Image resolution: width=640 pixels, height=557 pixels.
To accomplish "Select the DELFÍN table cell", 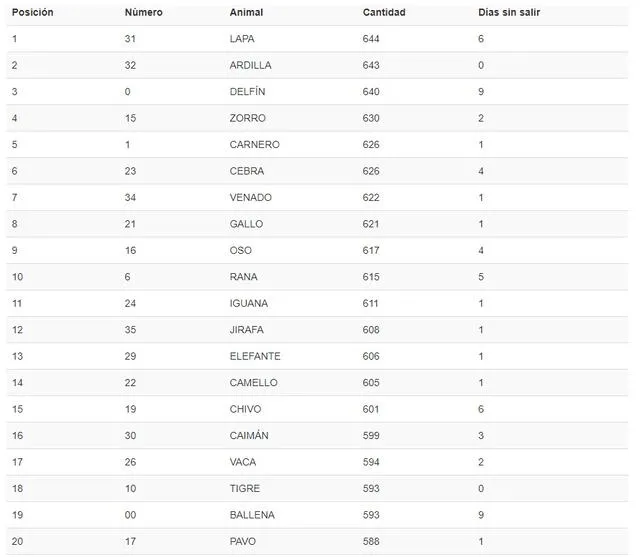I will (x=247, y=91).
